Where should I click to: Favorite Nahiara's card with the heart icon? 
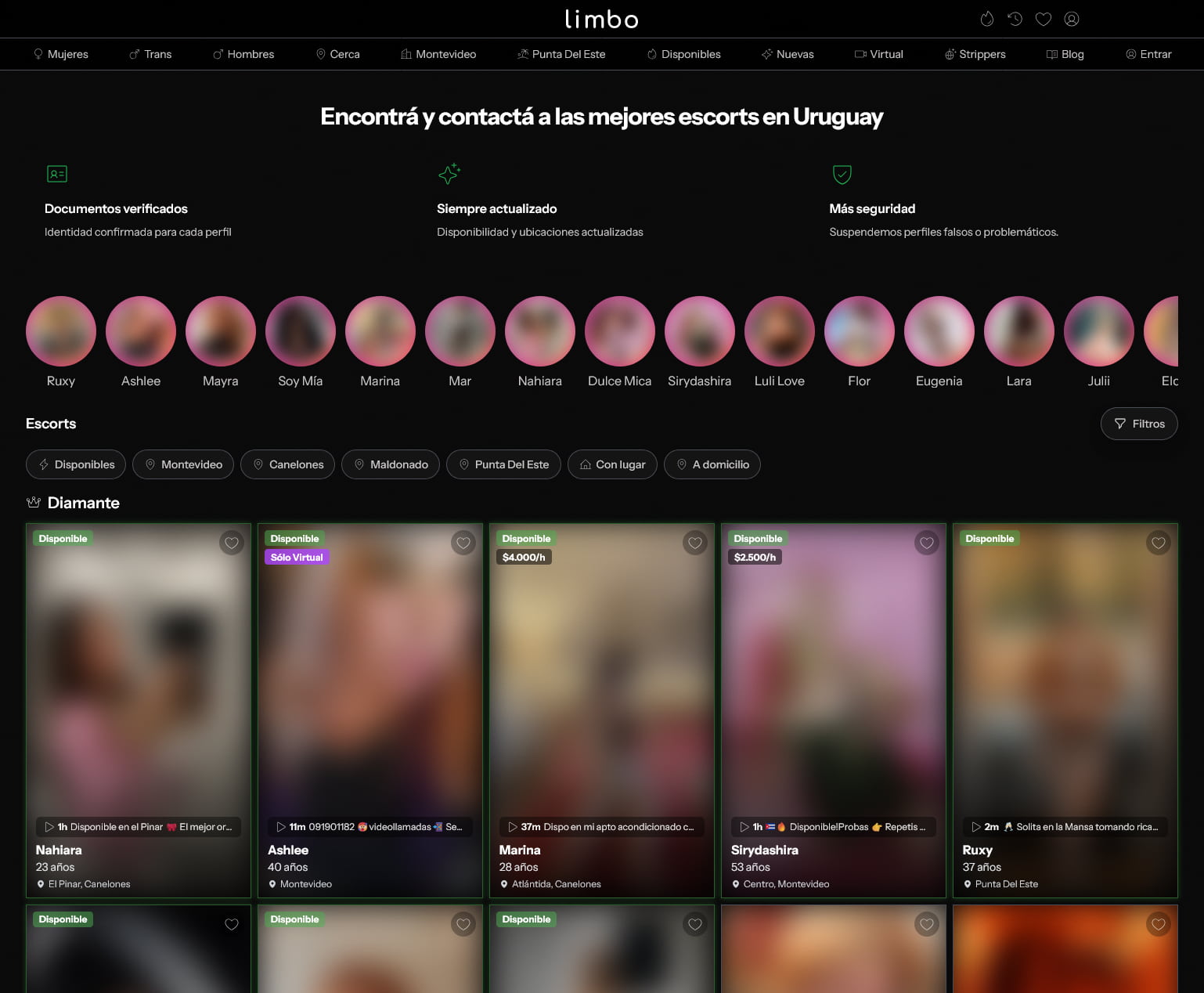click(x=232, y=543)
